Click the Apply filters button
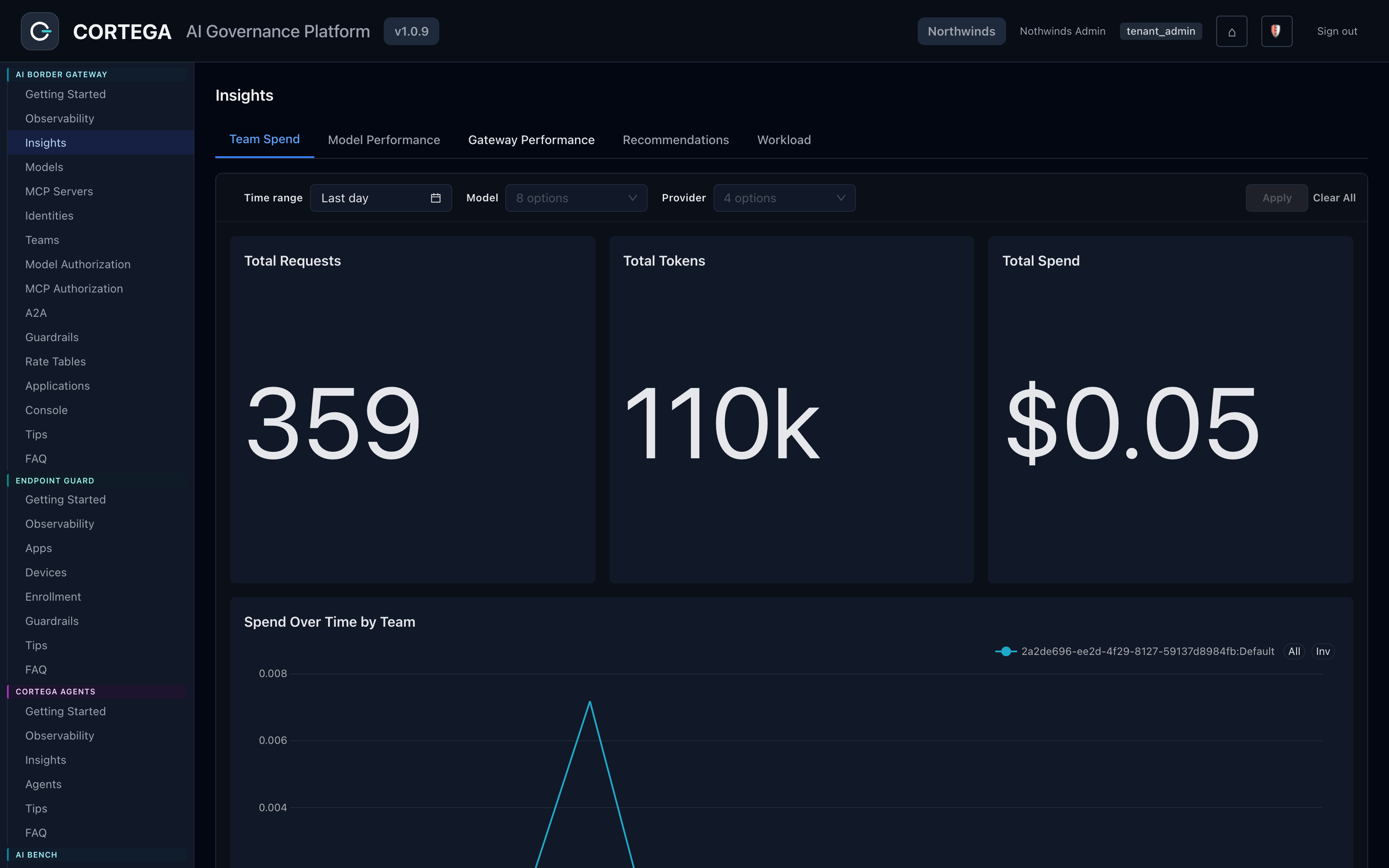The width and height of the screenshot is (1389, 868). (1277, 198)
